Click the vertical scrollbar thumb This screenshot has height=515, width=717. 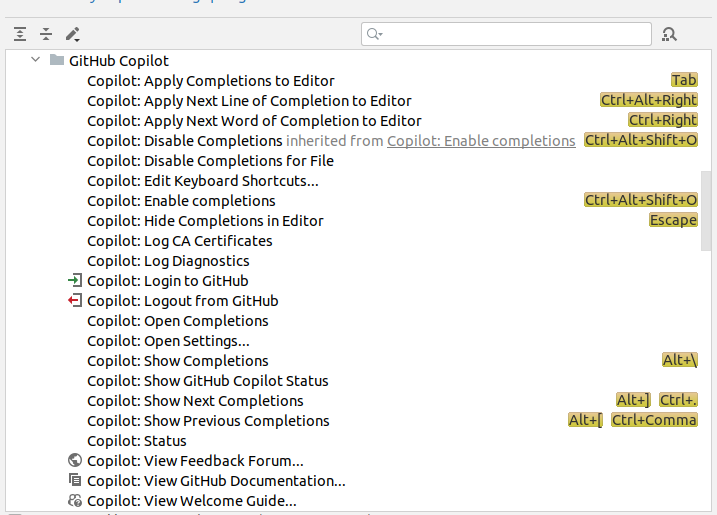point(706,211)
